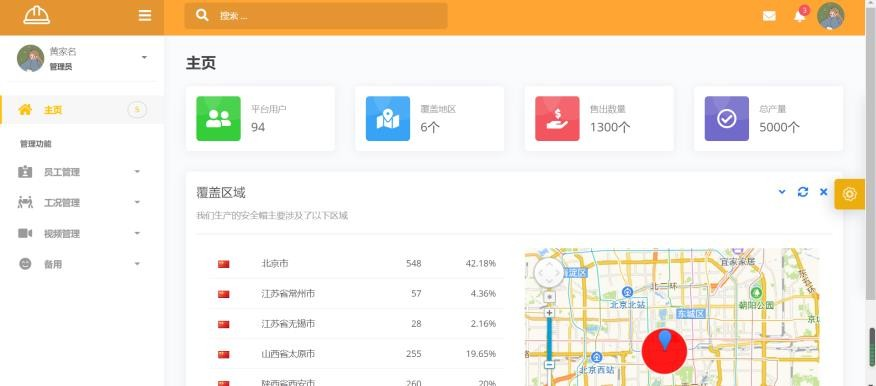Click the 朝阳公园 park marker
The width and height of the screenshot is (876, 386).
click(756, 293)
